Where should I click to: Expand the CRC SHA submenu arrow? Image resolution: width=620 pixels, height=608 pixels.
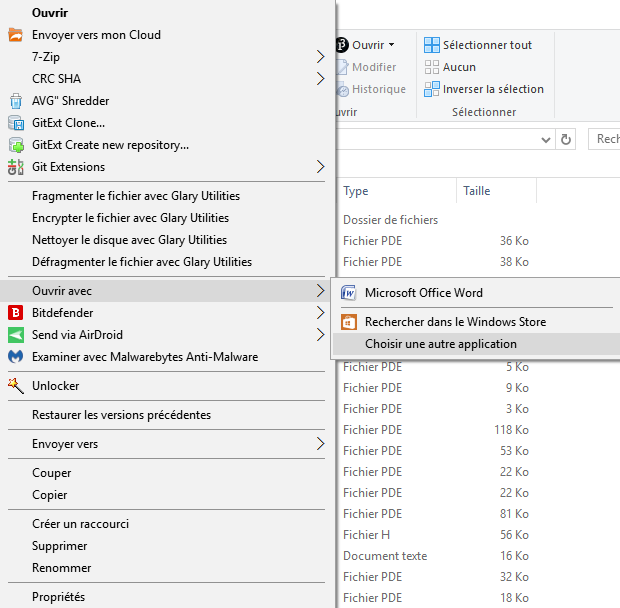tap(321, 79)
